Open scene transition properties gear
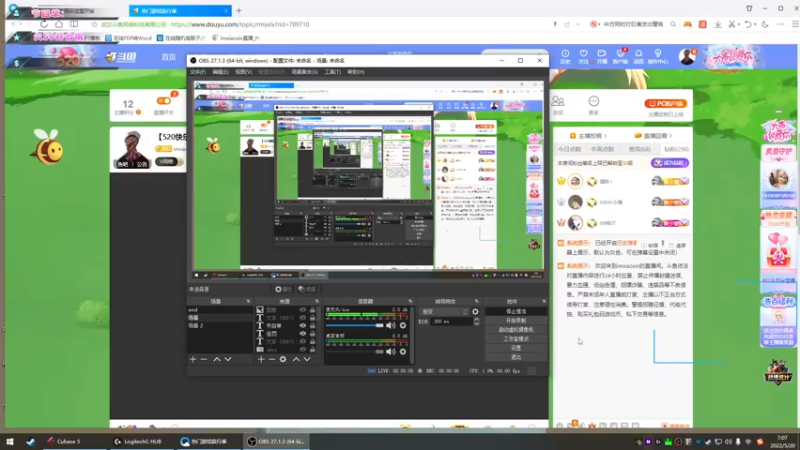 click(476, 312)
